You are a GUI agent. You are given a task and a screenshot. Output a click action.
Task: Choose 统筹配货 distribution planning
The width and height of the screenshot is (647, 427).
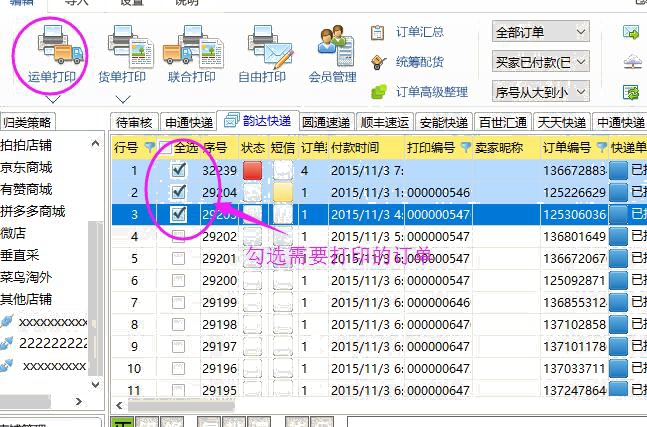(x=407, y=62)
